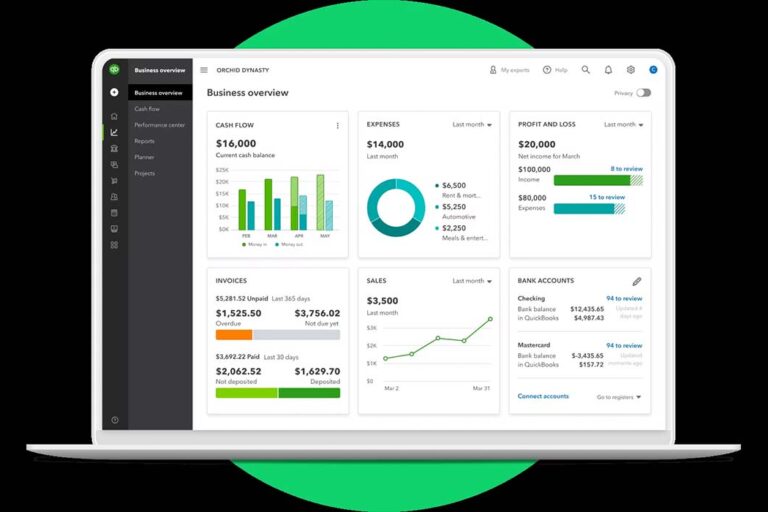The width and height of the screenshot is (768, 512).
Task: Open Cash Flow card three-dot menu
Action: tap(337, 126)
